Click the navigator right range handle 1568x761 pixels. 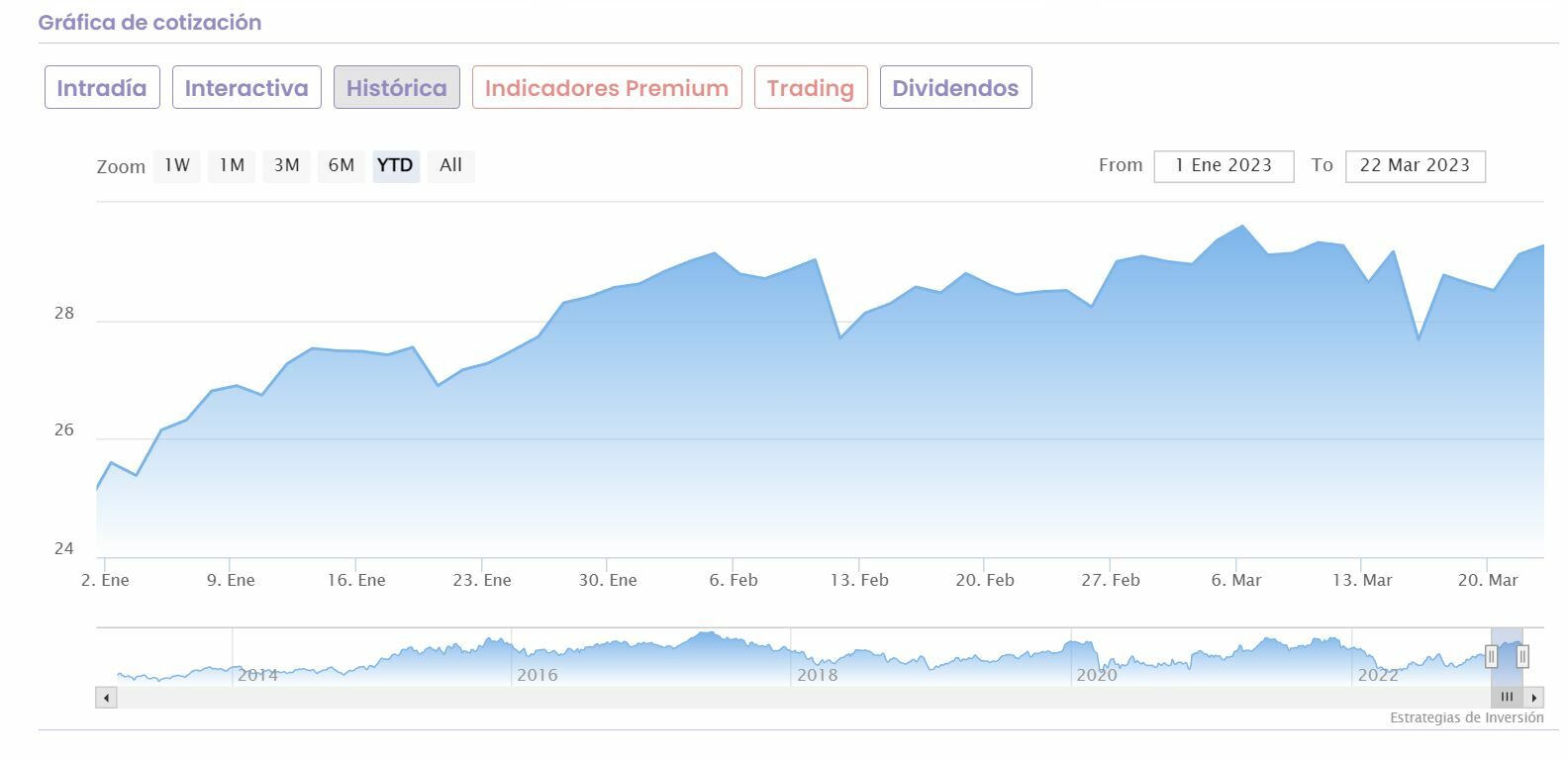coord(1522,656)
